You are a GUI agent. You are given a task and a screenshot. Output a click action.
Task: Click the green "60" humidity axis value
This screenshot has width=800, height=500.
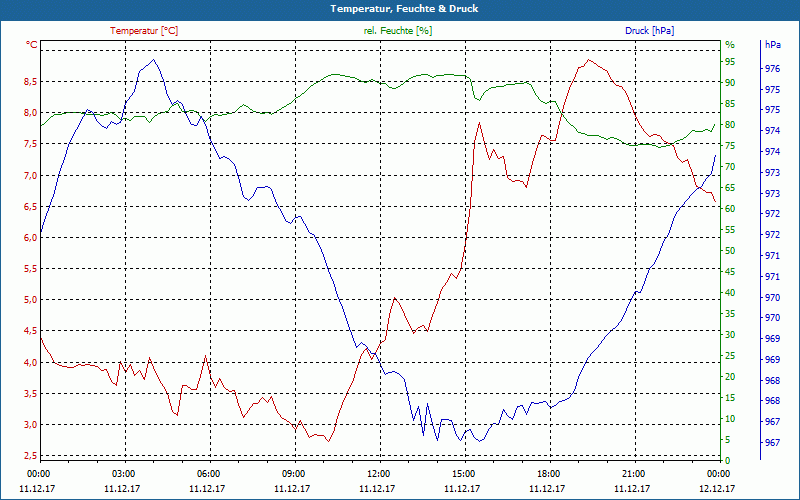point(730,209)
